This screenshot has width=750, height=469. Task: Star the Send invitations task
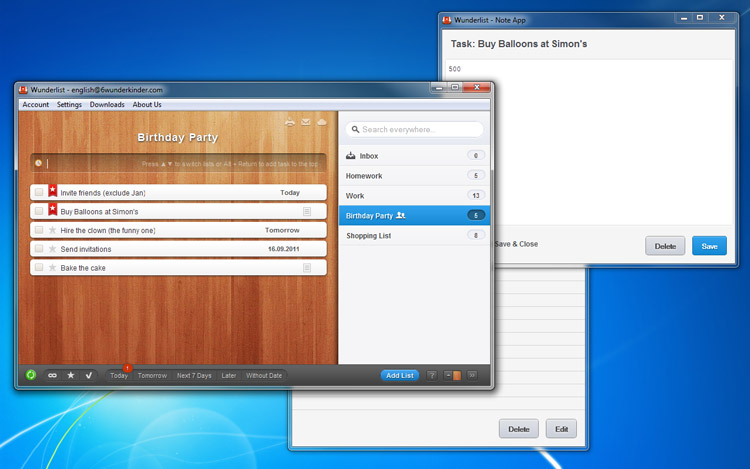pos(53,249)
